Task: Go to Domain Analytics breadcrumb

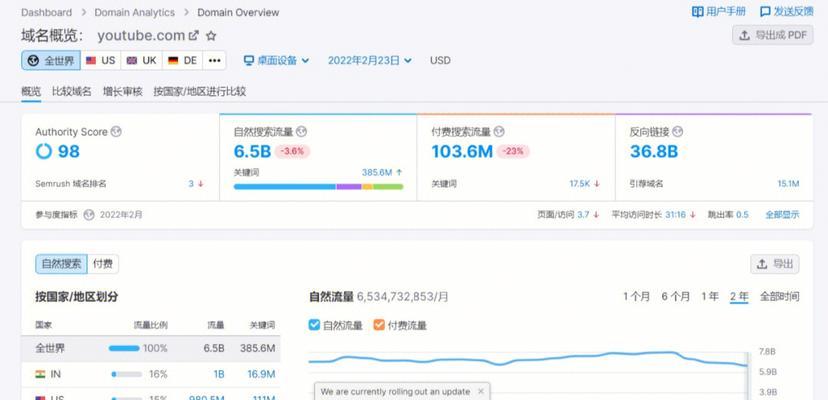Action: [135, 12]
